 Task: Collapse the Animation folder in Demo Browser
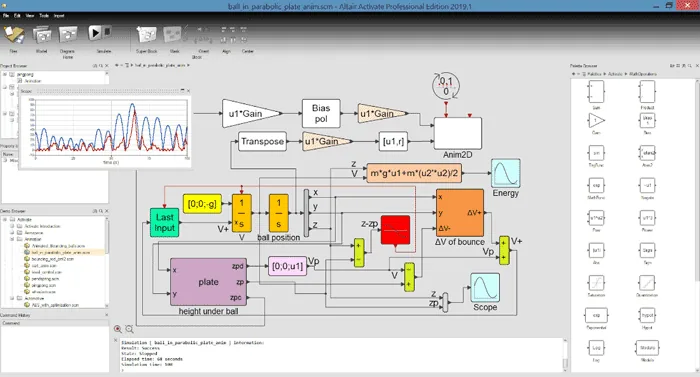point(12,239)
